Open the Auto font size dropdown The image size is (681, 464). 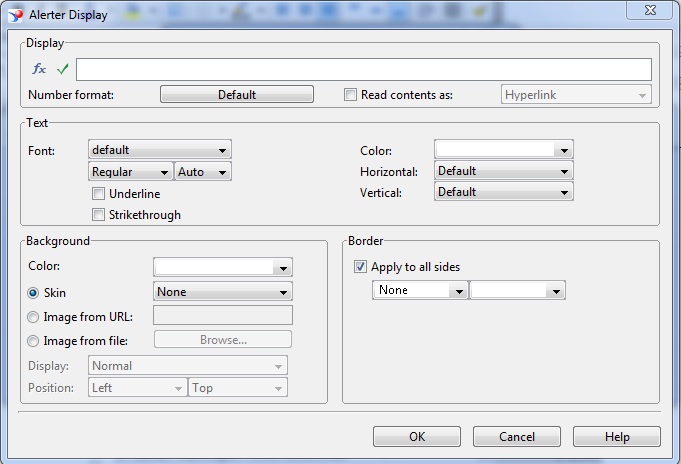coord(203,172)
